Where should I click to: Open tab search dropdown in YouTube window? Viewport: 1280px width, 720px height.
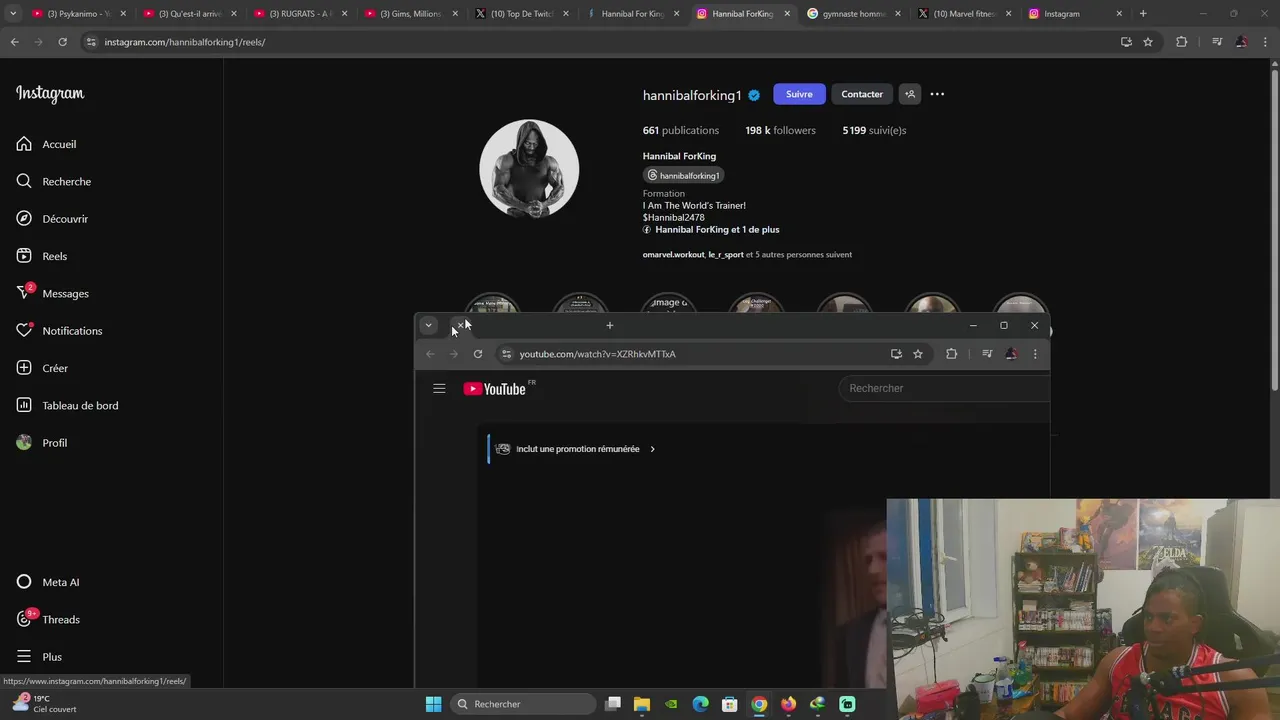pos(428,325)
